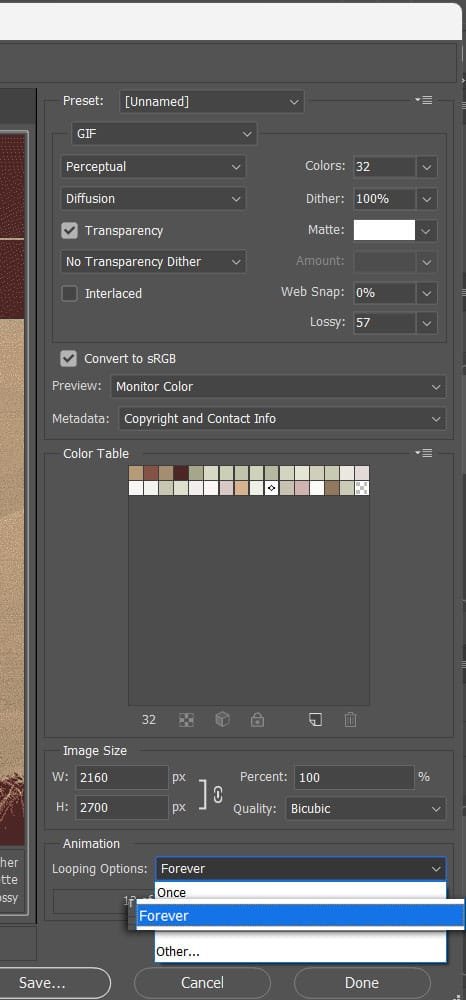Image resolution: width=466 pixels, height=1000 pixels.
Task: Open the GIF file format dropdown
Action: pos(164,134)
